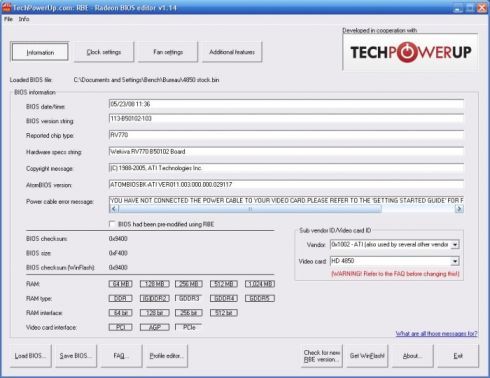This screenshot has height=378, width=490.
Task: Click the RBE app icon in title bar
Action: [6, 7]
